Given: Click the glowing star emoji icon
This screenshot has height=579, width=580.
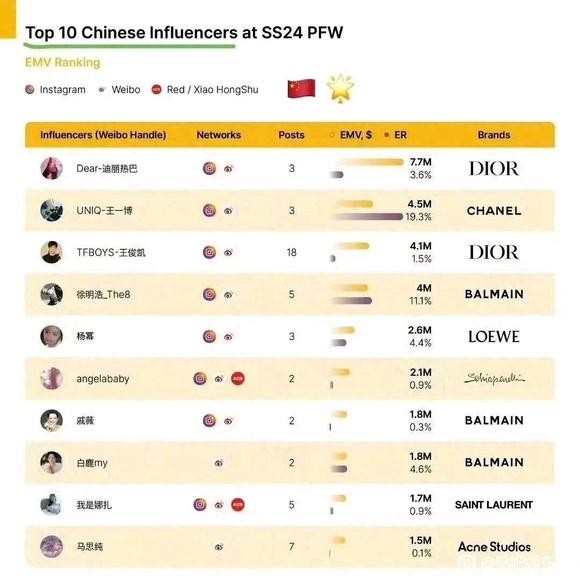Looking at the screenshot, I should 340,88.
